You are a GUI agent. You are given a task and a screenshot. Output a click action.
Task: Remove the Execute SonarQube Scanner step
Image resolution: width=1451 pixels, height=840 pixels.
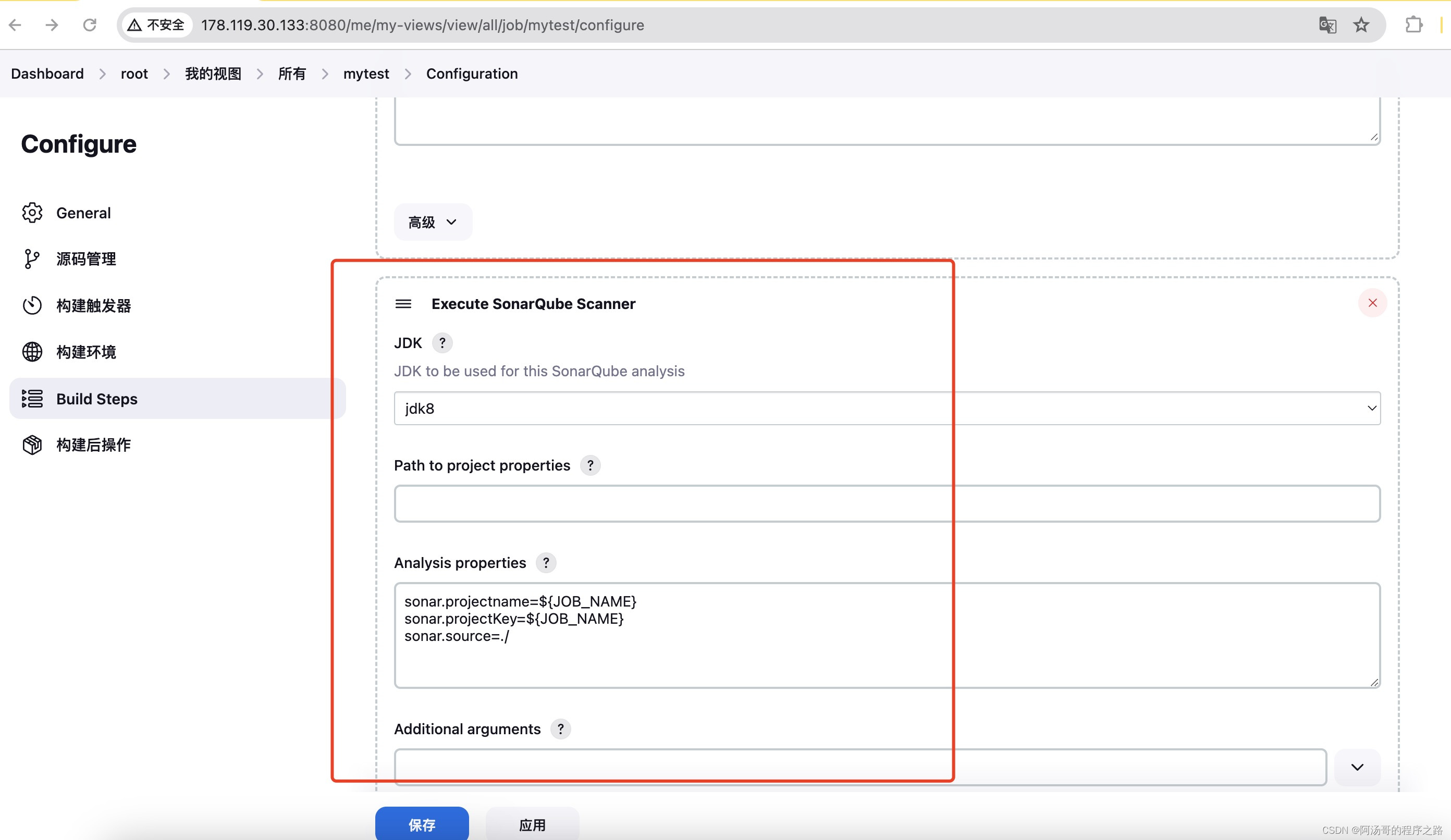pos(1373,303)
